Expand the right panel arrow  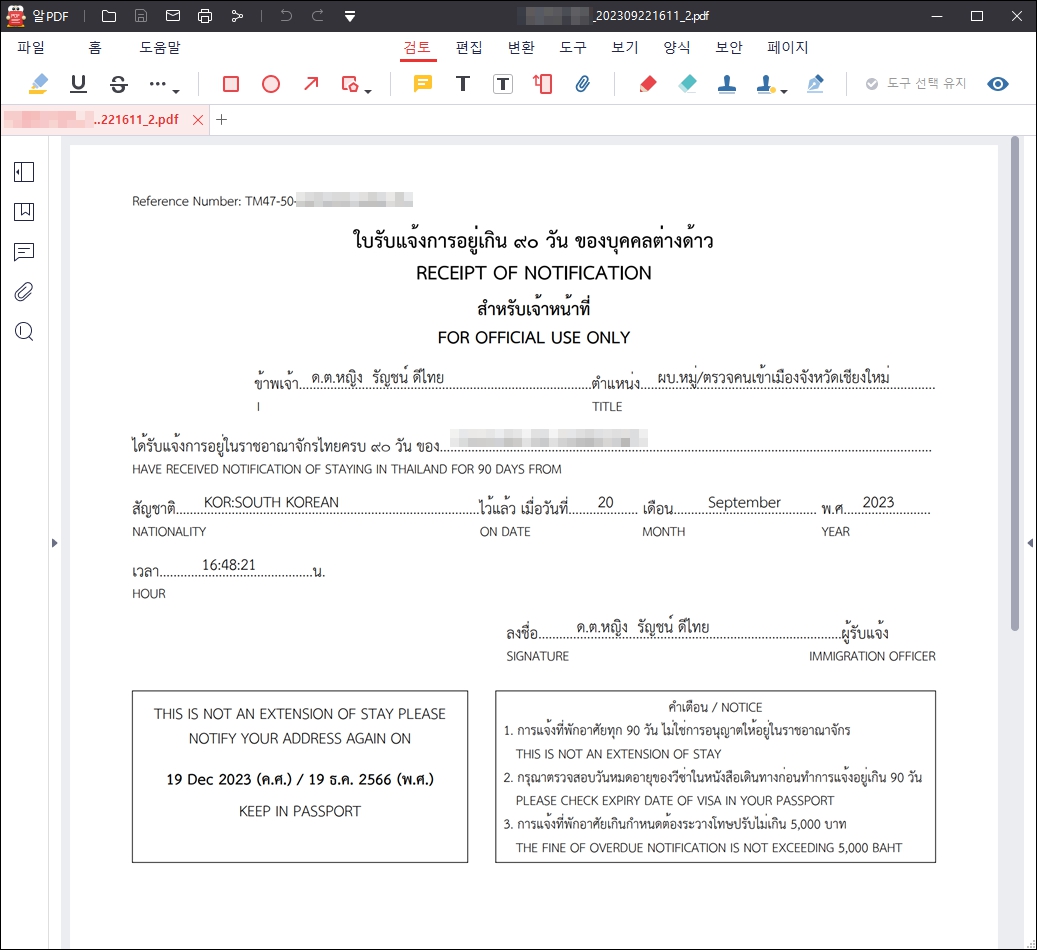point(1030,543)
